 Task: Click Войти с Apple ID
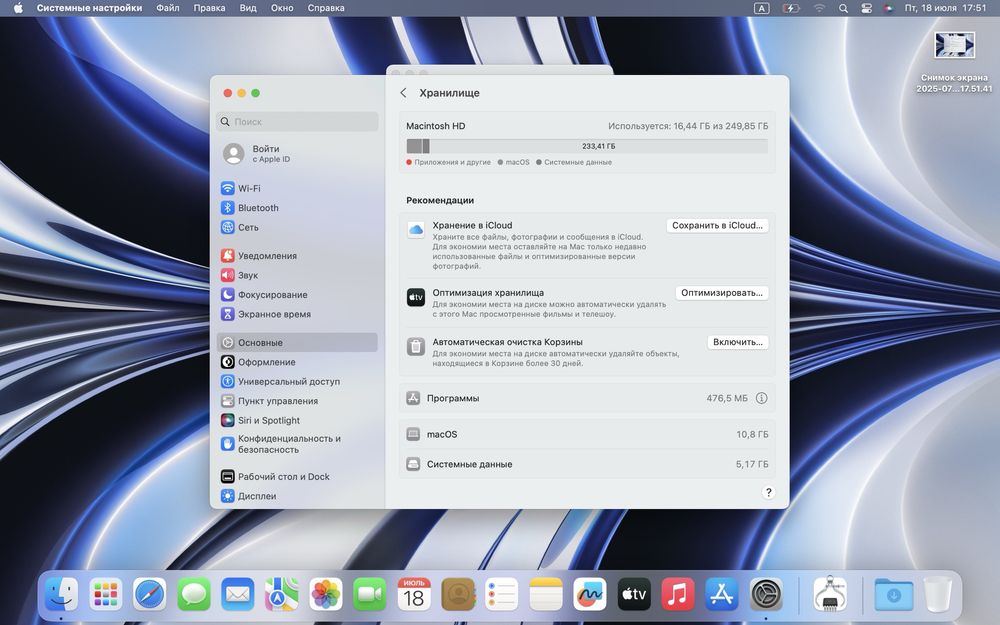click(297, 154)
